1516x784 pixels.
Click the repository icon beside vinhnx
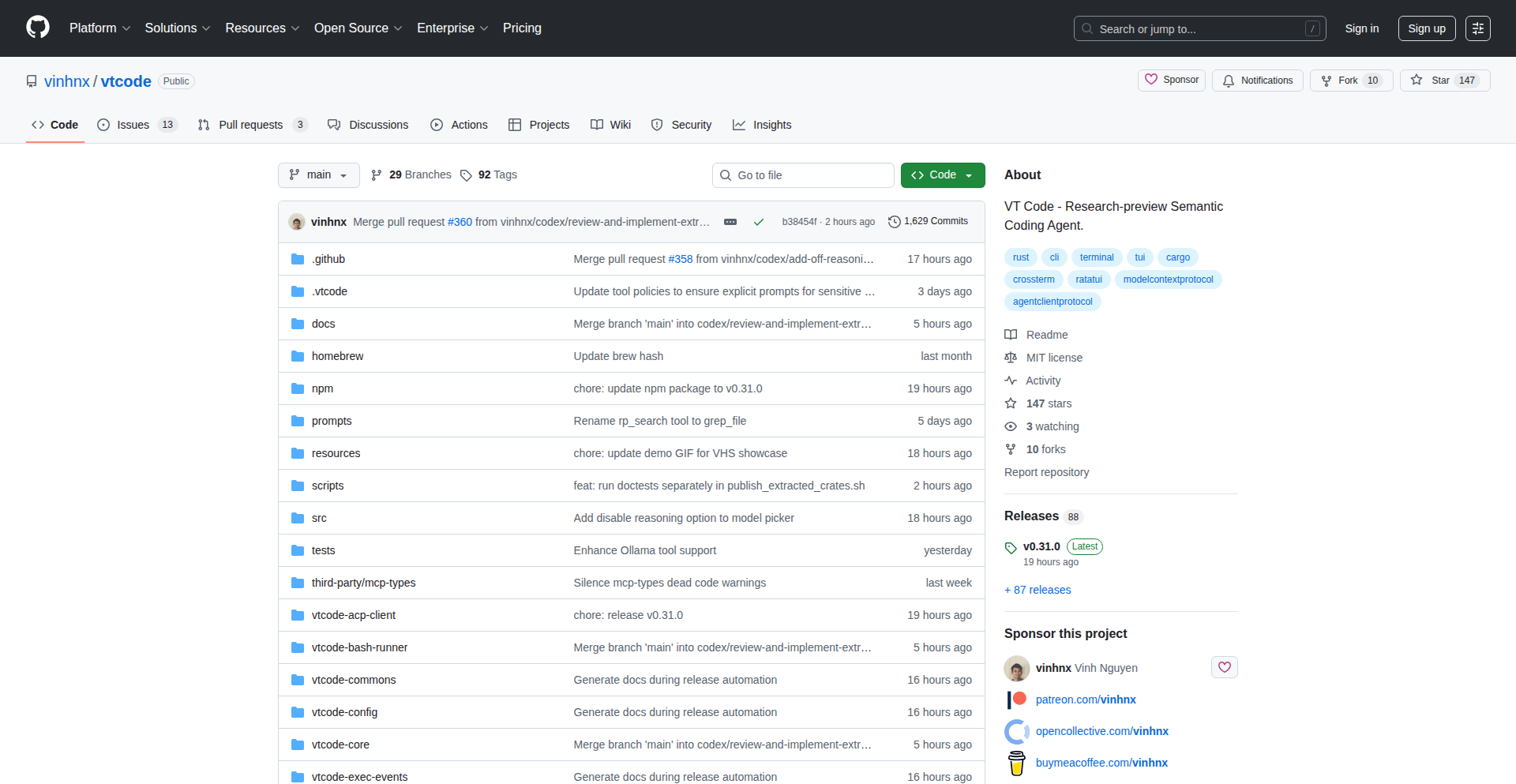coord(32,81)
